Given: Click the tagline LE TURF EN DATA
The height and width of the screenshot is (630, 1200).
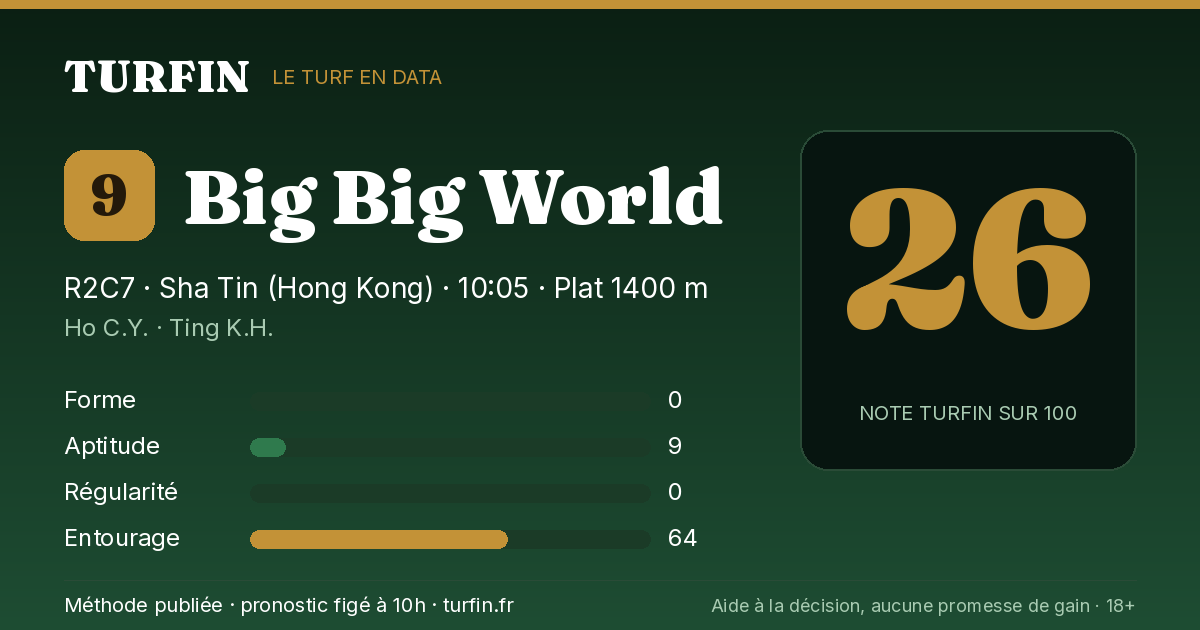Looking at the screenshot, I should 357,77.
